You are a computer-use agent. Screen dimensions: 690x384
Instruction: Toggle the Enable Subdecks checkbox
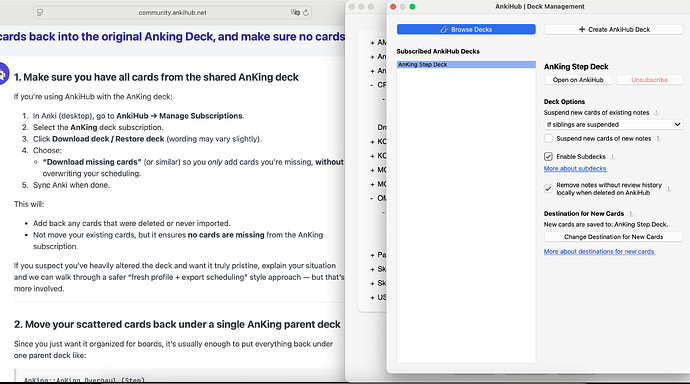point(548,156)
